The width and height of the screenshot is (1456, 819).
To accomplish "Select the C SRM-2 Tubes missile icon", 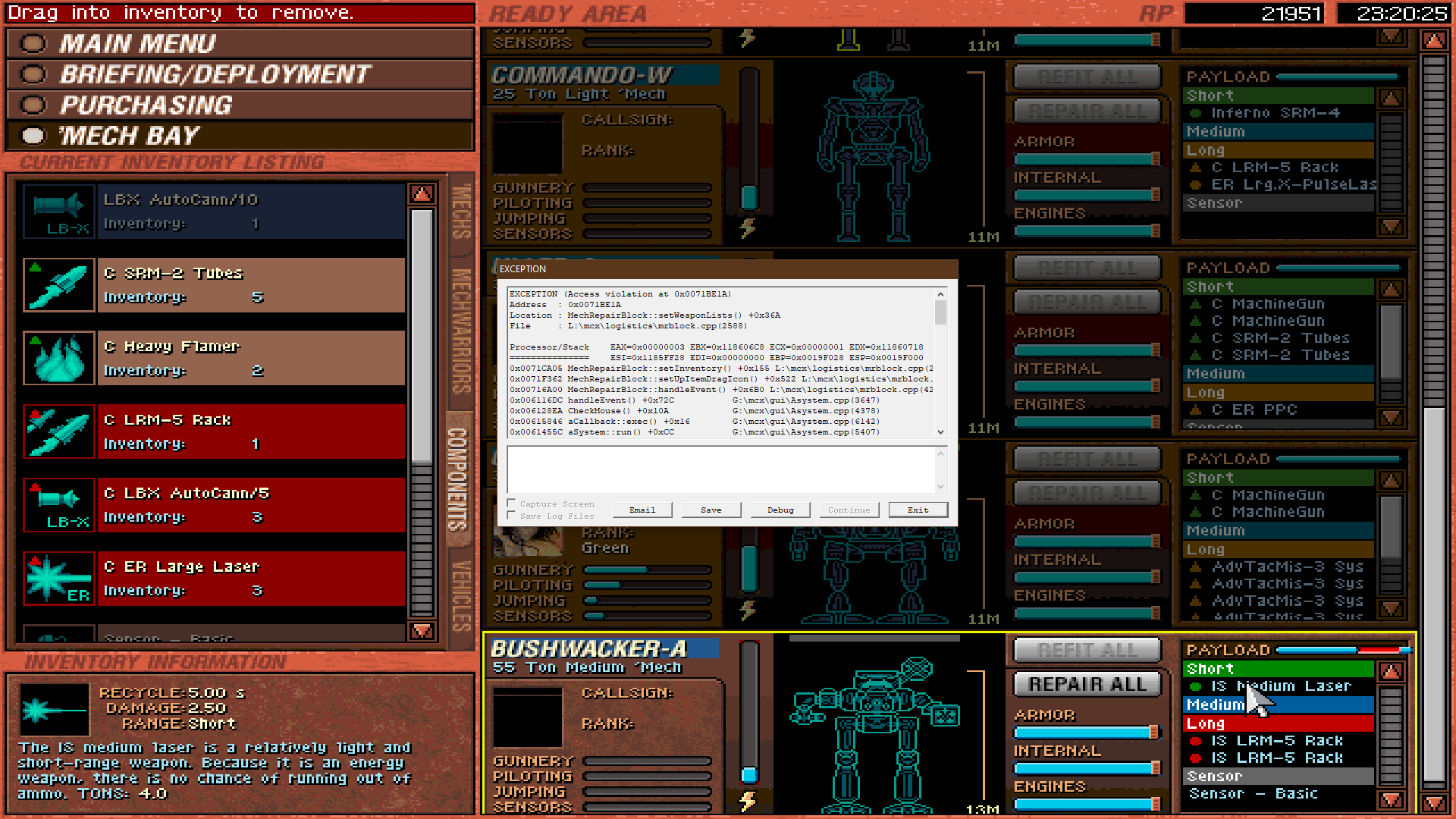I will point(59,284).
